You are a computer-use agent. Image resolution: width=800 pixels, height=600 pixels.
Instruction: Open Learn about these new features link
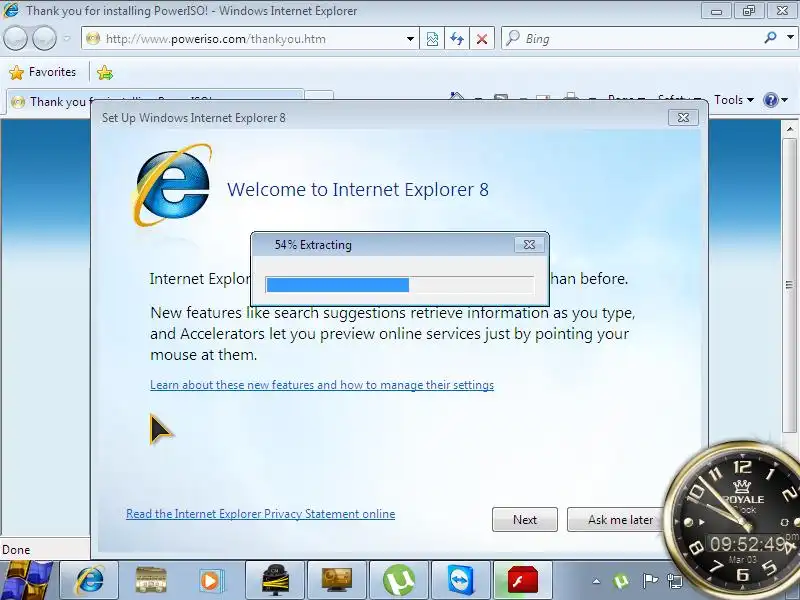tap(322, 385)
